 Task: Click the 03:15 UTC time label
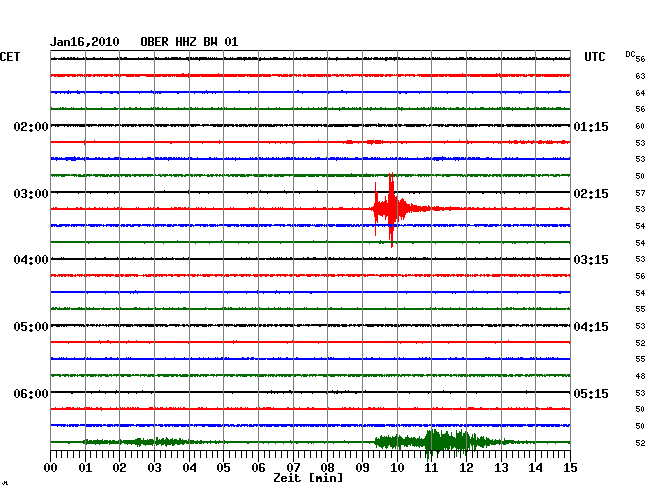(591, 260)
